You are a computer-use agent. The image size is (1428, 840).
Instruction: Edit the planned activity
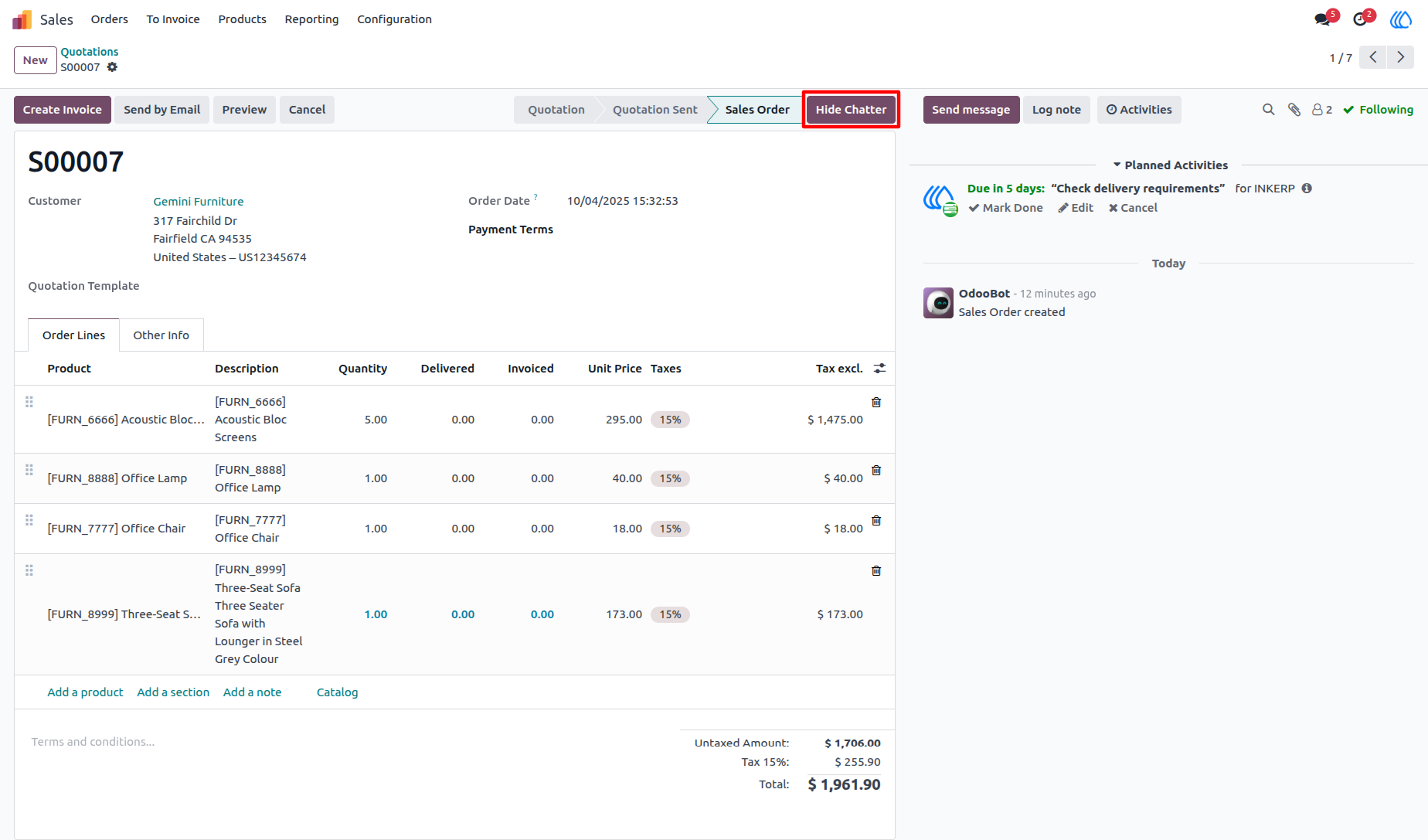1076,208
